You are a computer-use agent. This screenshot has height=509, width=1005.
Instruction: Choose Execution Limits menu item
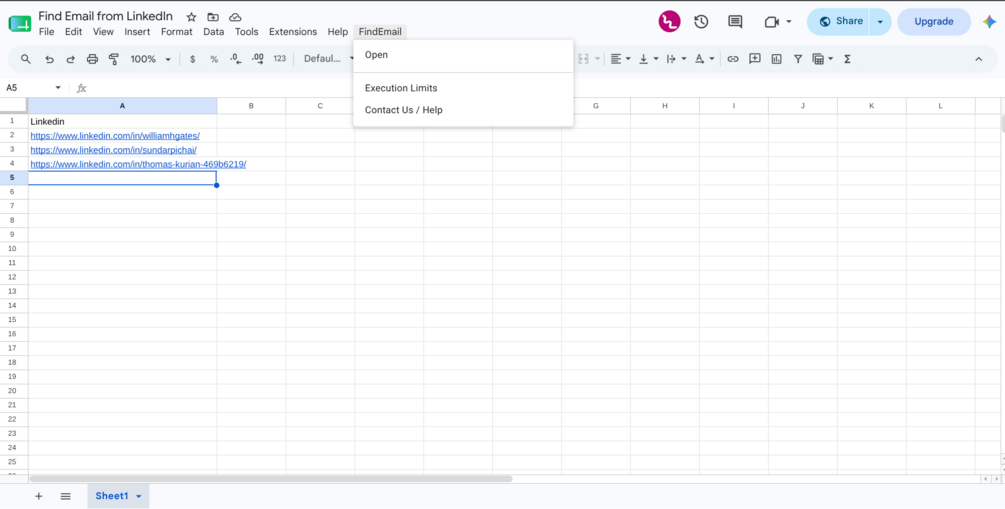463,88
